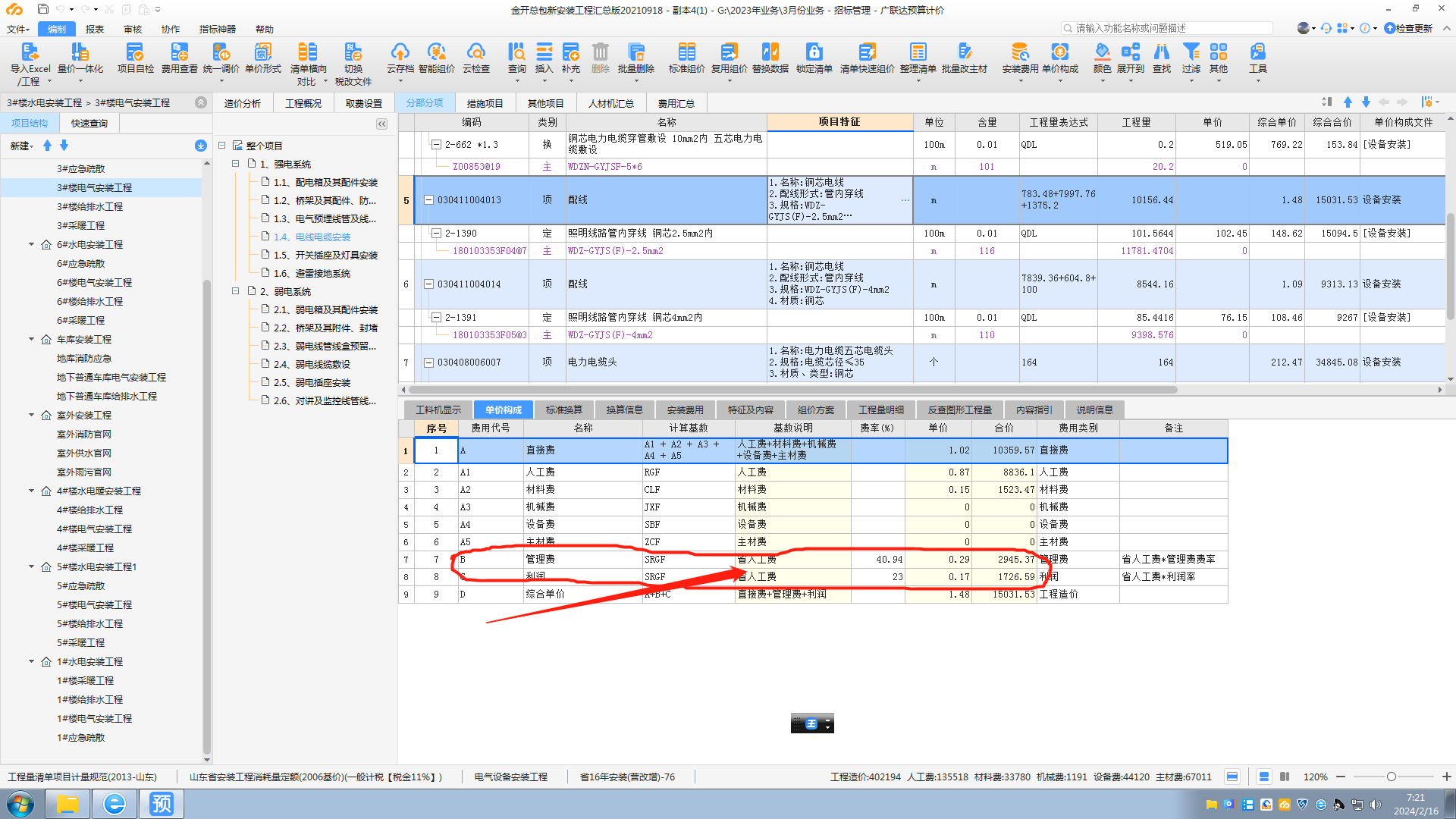Open 智能组价 smart pricing
Screen dimensions: 1456x819
(436, 52)
